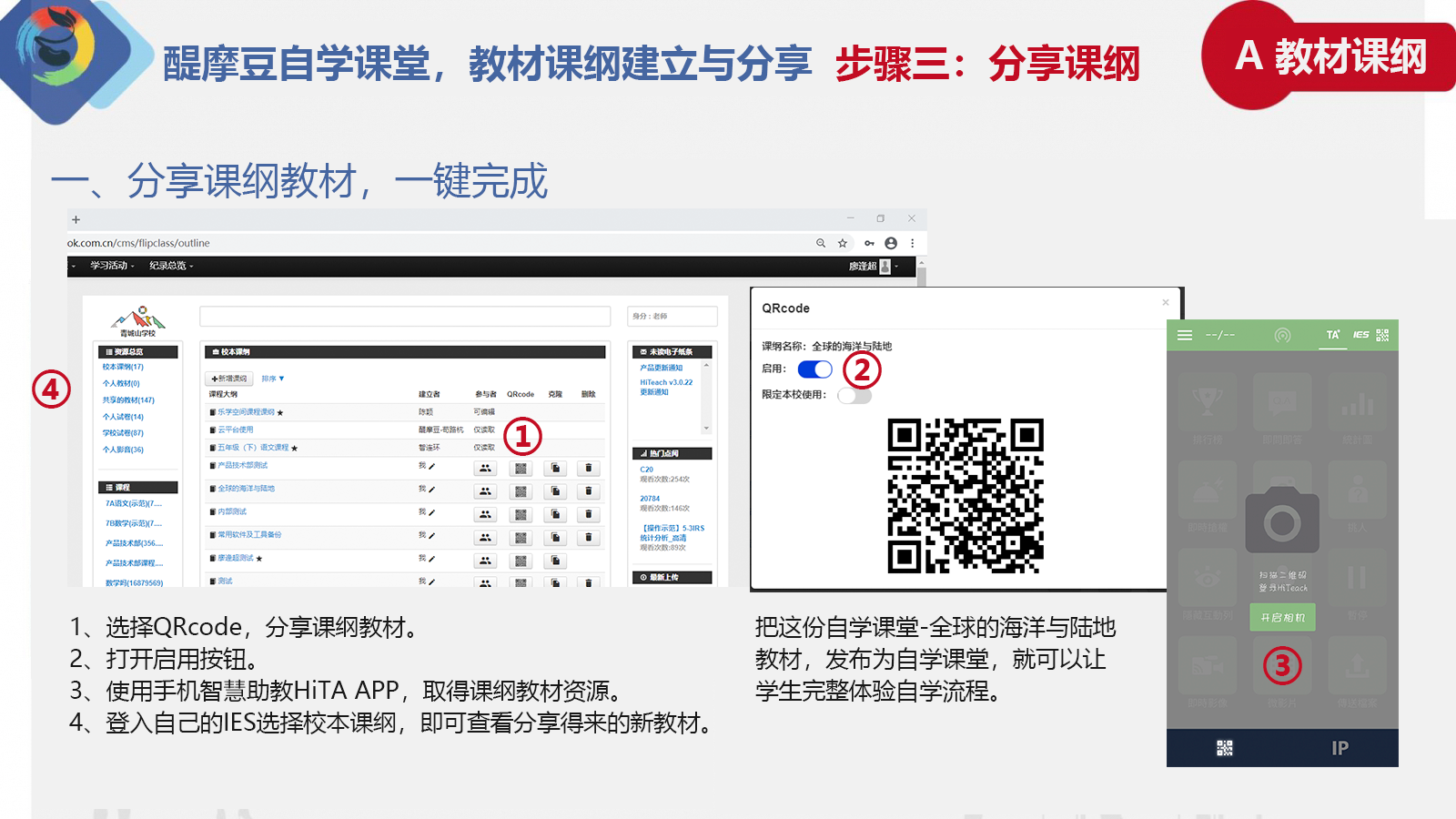Click QRcode icon for 全球的海洋与陆地 row
This screenshot has height=819, width=1456.
521,491
